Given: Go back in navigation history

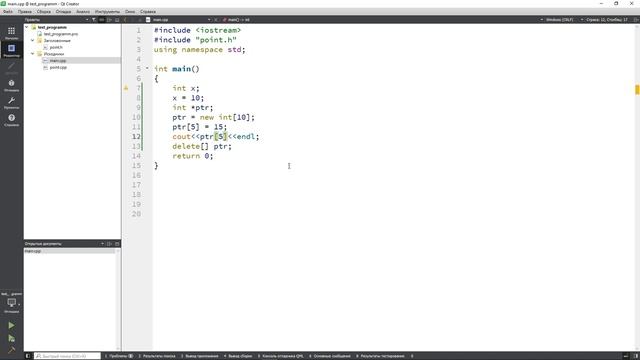Looking at the screenshot, I should (126, 20).
